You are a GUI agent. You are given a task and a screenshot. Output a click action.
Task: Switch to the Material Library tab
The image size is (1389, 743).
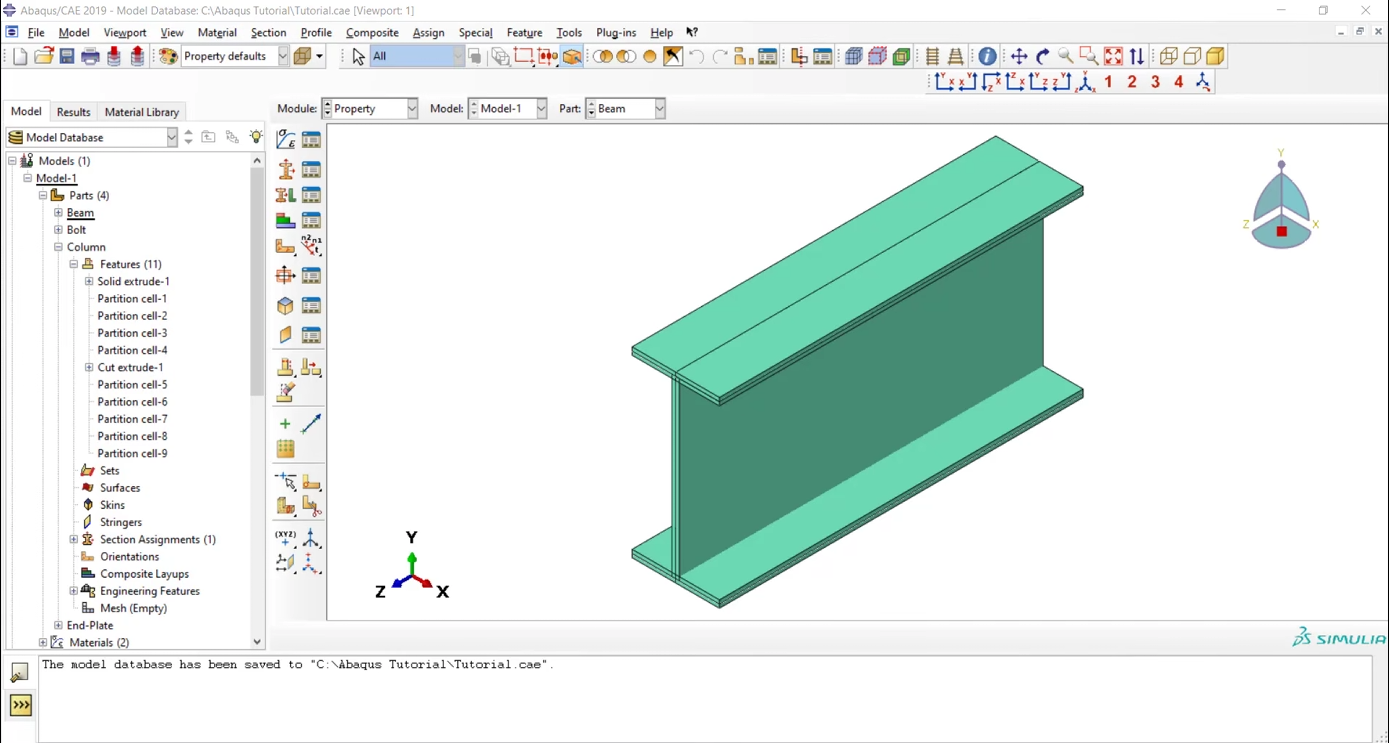coord(142,112)
